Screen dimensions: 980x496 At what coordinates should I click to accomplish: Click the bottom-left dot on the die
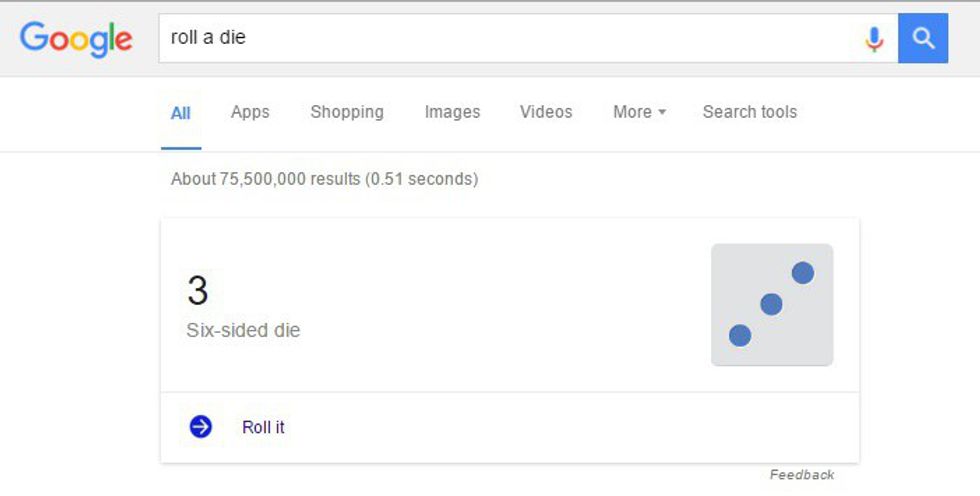tap(740, 336)
